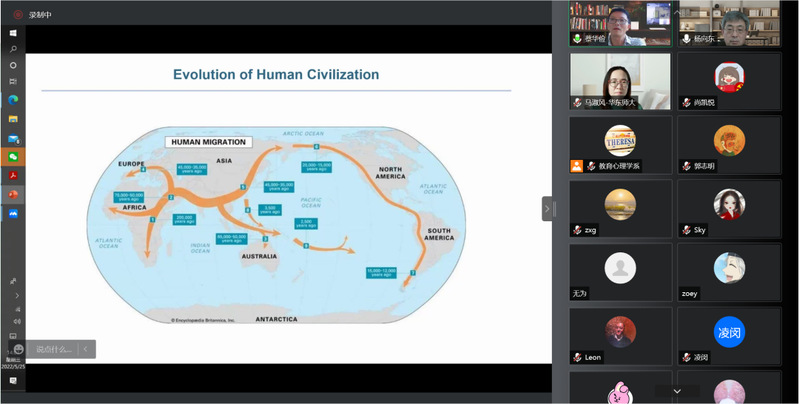Click muted mic icon next to 郭志明
799x404 pixels.
(x=686, y=166)
